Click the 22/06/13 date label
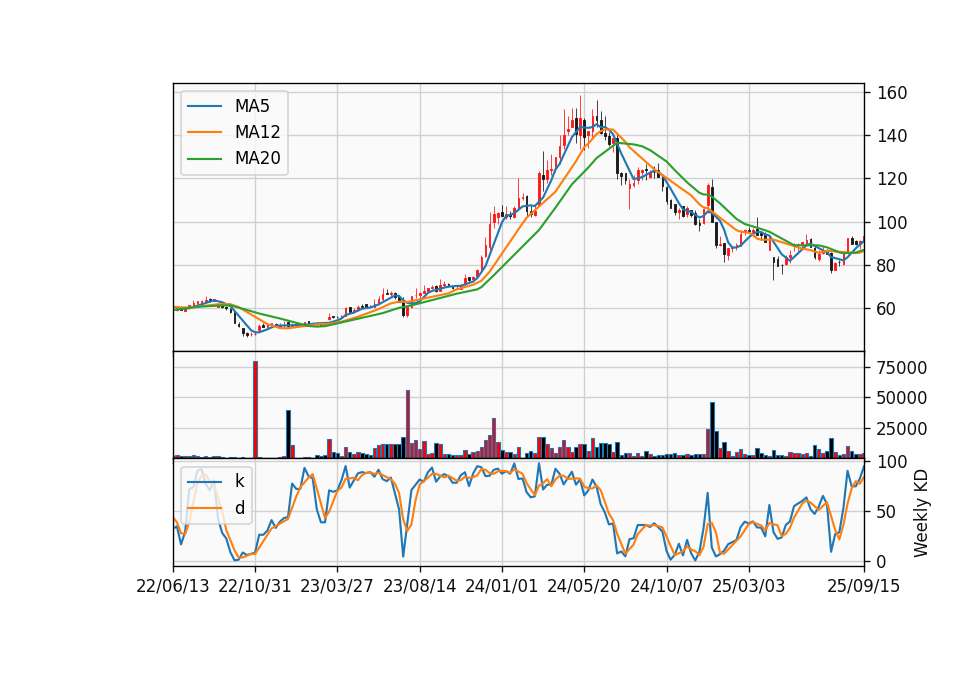The height and width of the screenshot is (690, 960). click(173, 586)
